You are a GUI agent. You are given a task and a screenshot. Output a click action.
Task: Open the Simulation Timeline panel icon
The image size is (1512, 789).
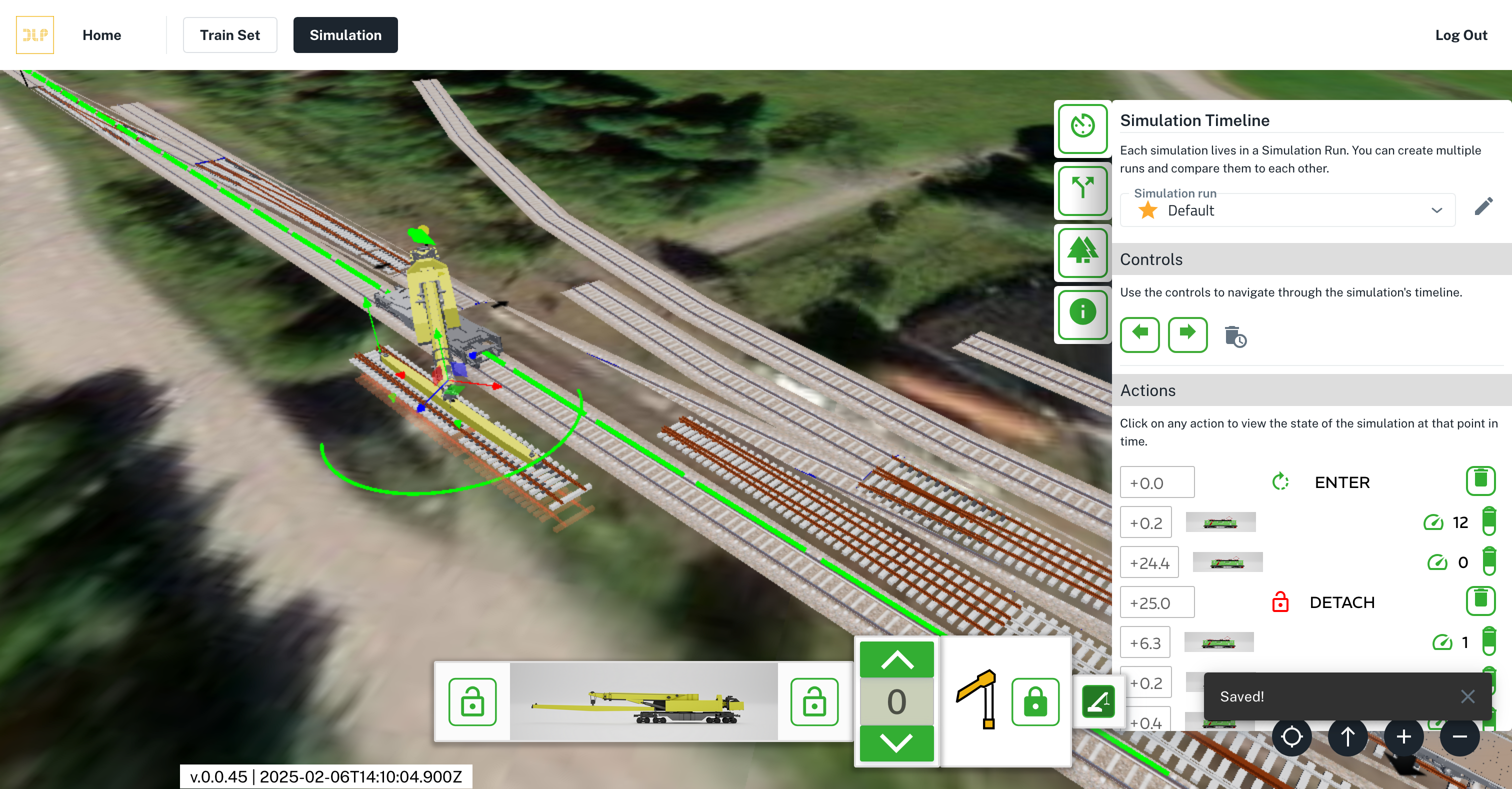[x=1082, y=128]
